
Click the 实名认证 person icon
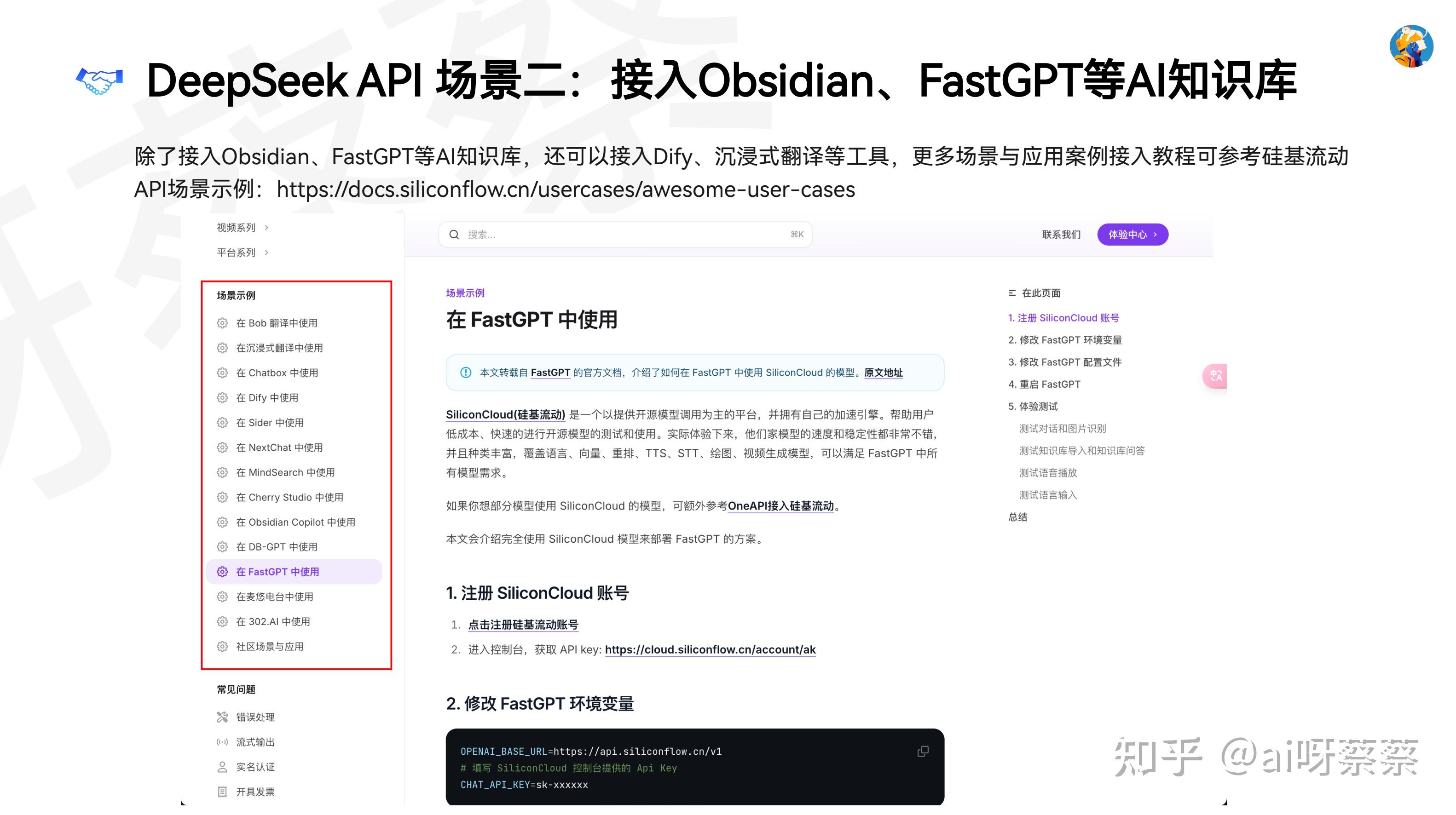tap(222, 767)
